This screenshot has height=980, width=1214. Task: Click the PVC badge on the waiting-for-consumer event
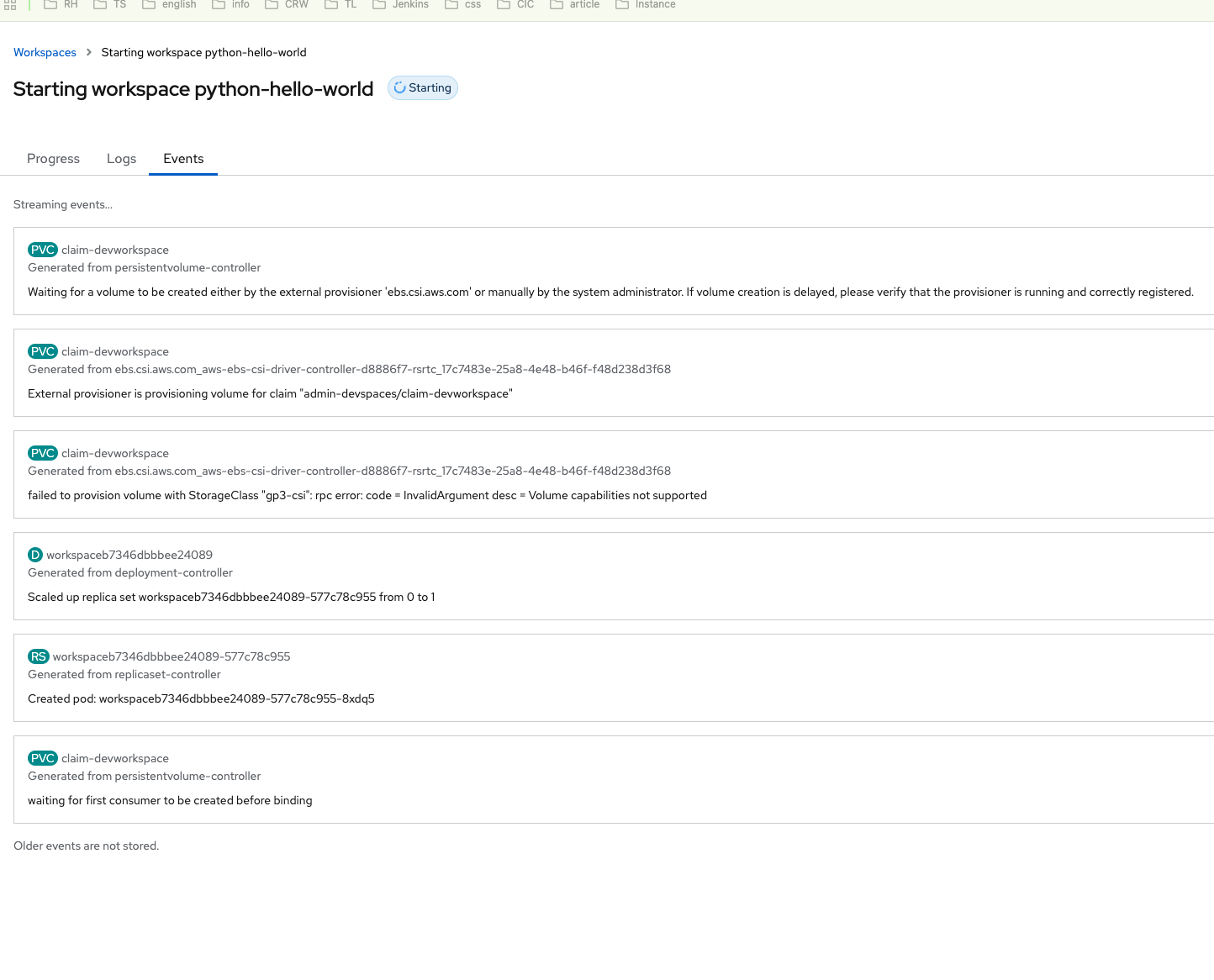tap(42, 758)
